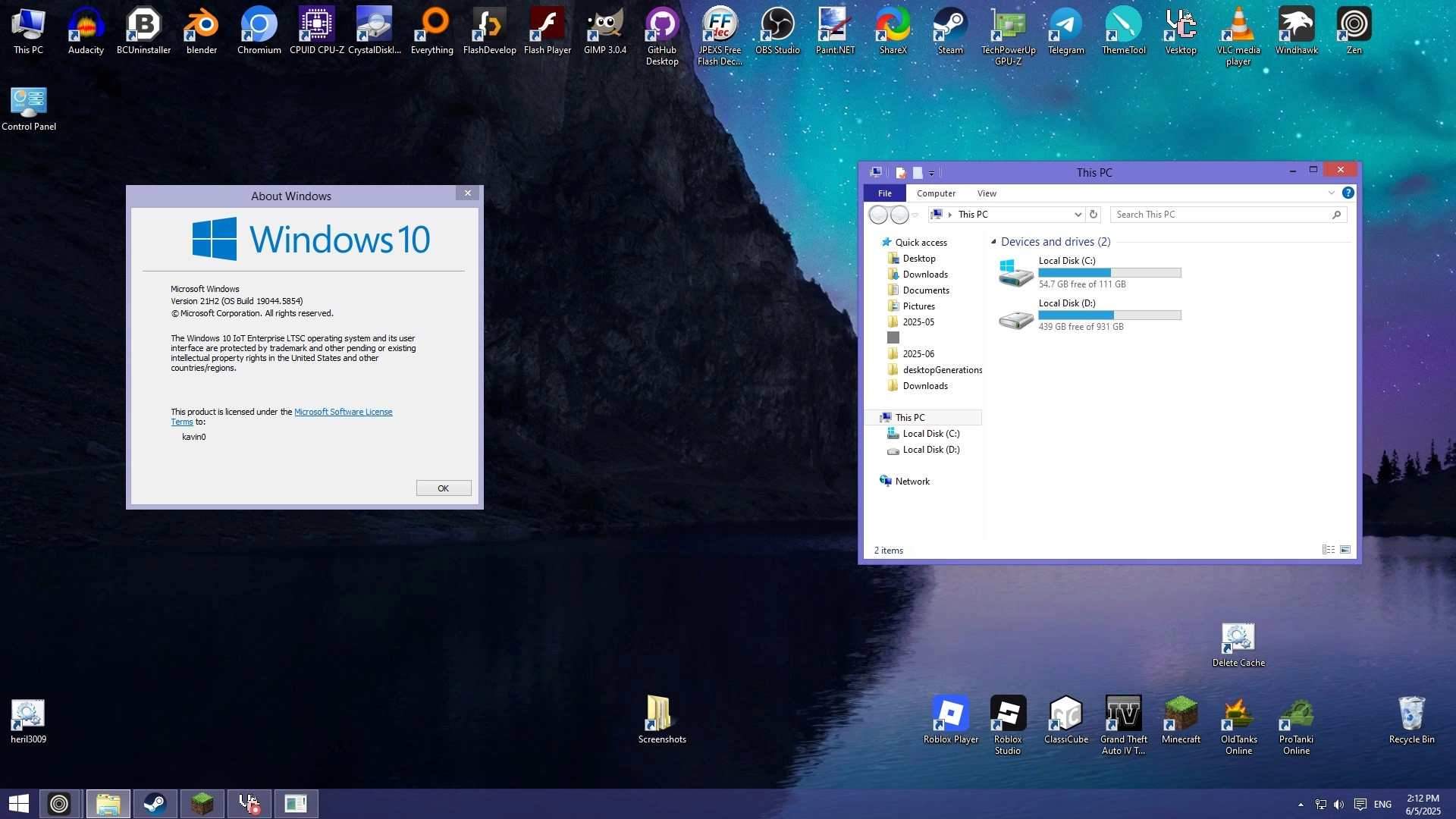The image size is (1456, 819).
Task: Open the Roblox Studio desktop shortcut
Action: click(1008, 725)
